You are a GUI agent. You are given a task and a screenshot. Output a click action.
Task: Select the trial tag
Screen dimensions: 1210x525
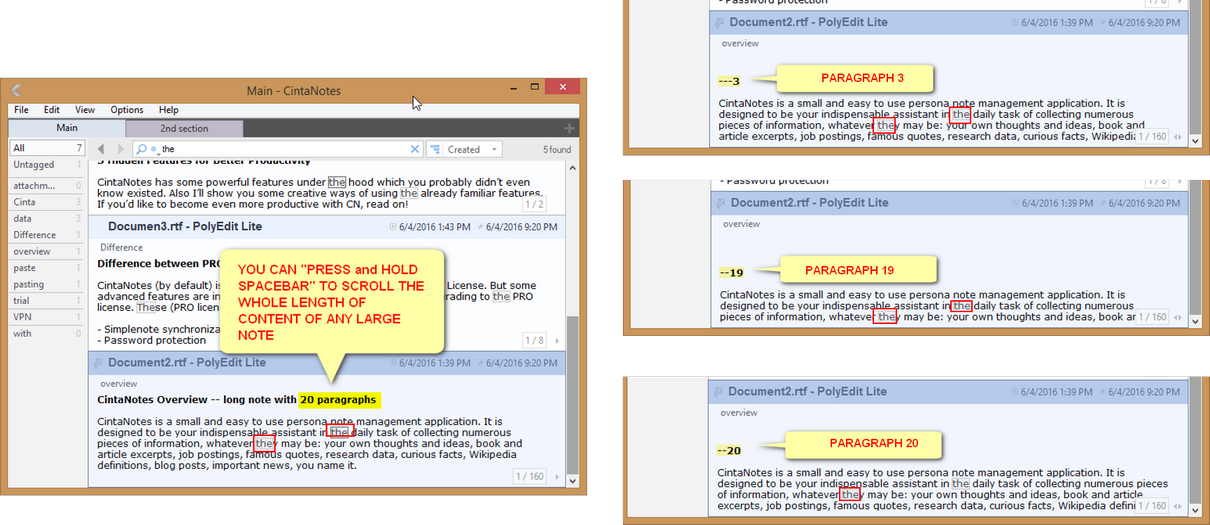pos(47,301)
